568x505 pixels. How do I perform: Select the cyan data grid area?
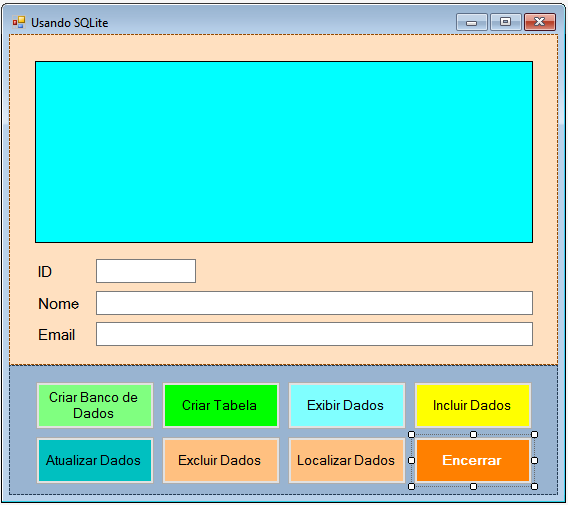[284, 152]
